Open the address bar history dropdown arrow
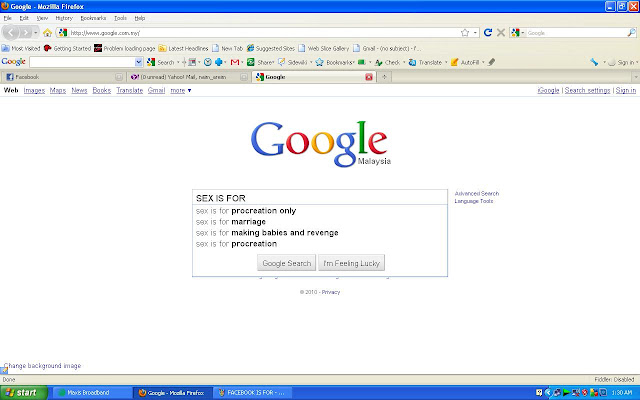Image resolution: width=640 pixels, height=400 pixels. point(476,33)
